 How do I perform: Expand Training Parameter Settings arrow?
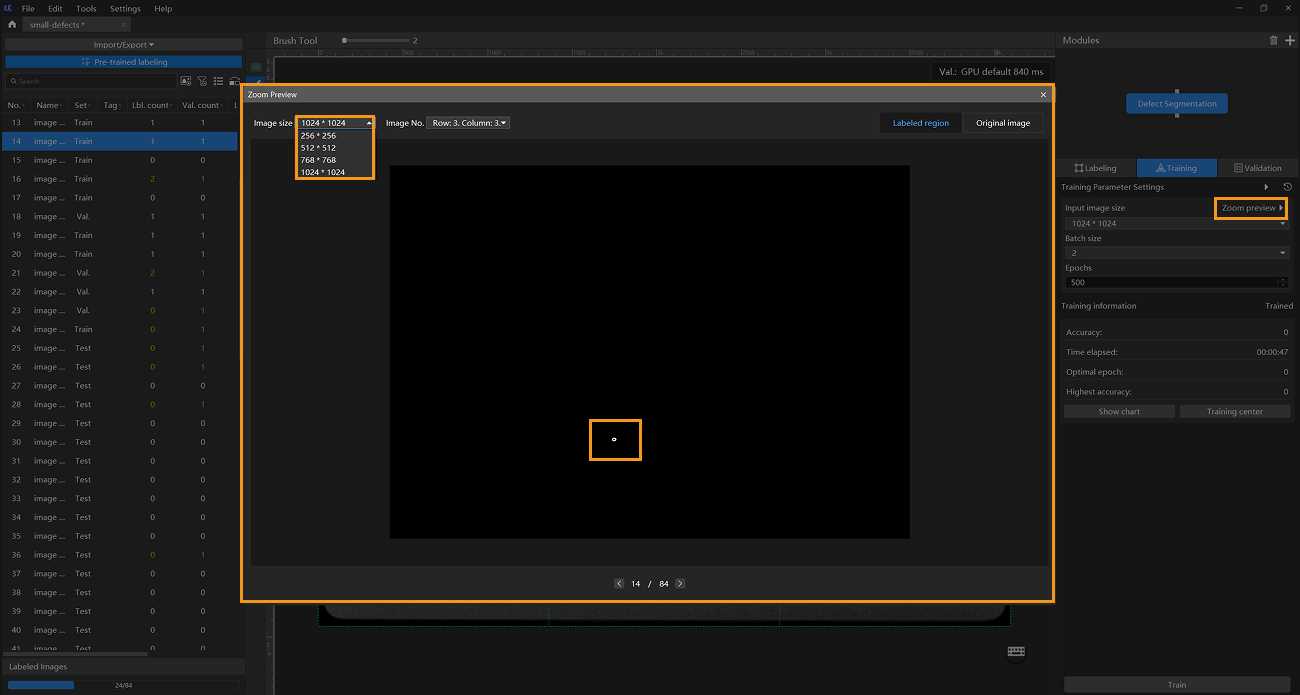1266,187
